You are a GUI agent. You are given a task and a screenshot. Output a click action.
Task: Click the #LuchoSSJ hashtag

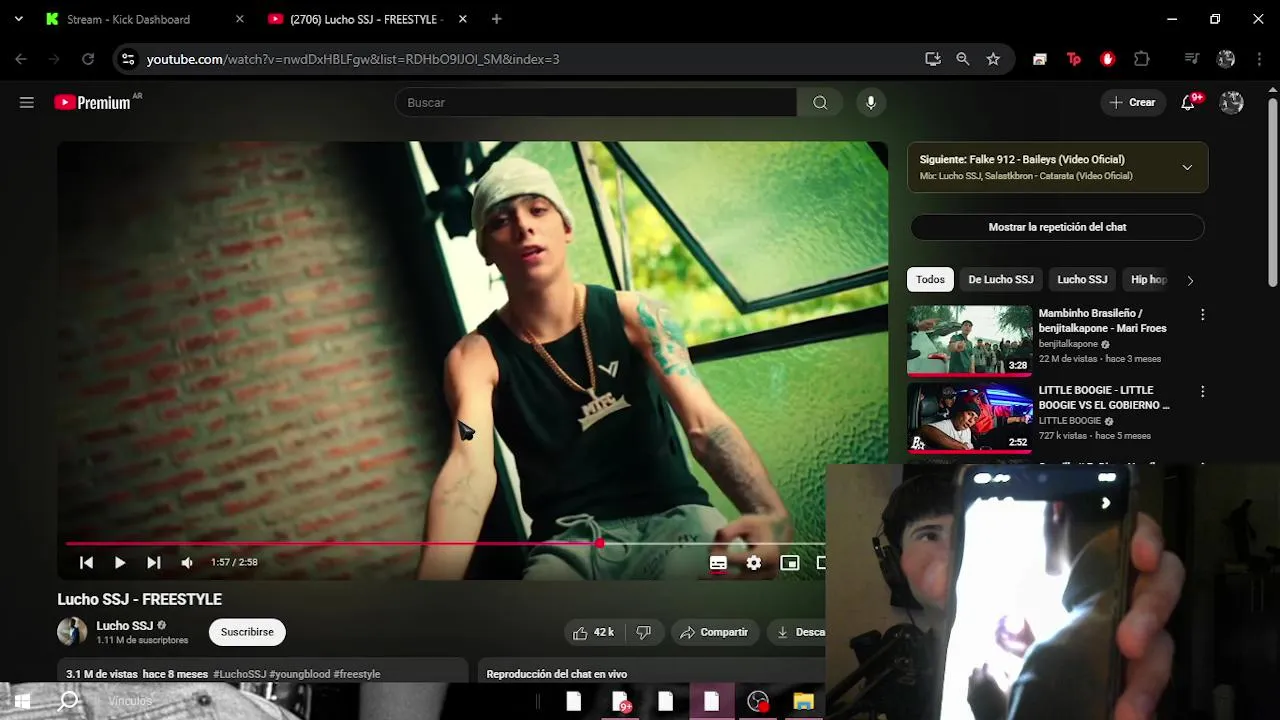pyautogui.click(x=239, y=674)
